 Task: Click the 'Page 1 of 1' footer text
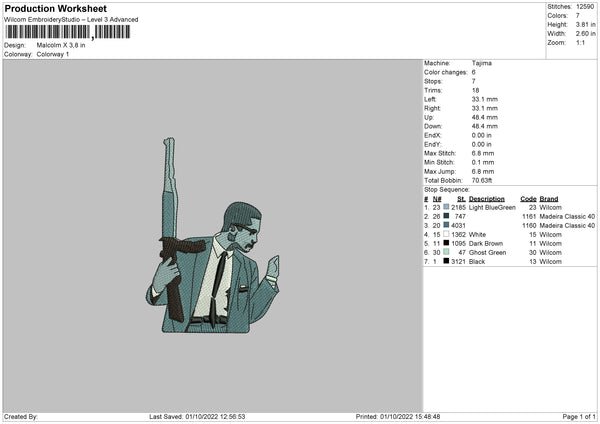coord(579,417)
